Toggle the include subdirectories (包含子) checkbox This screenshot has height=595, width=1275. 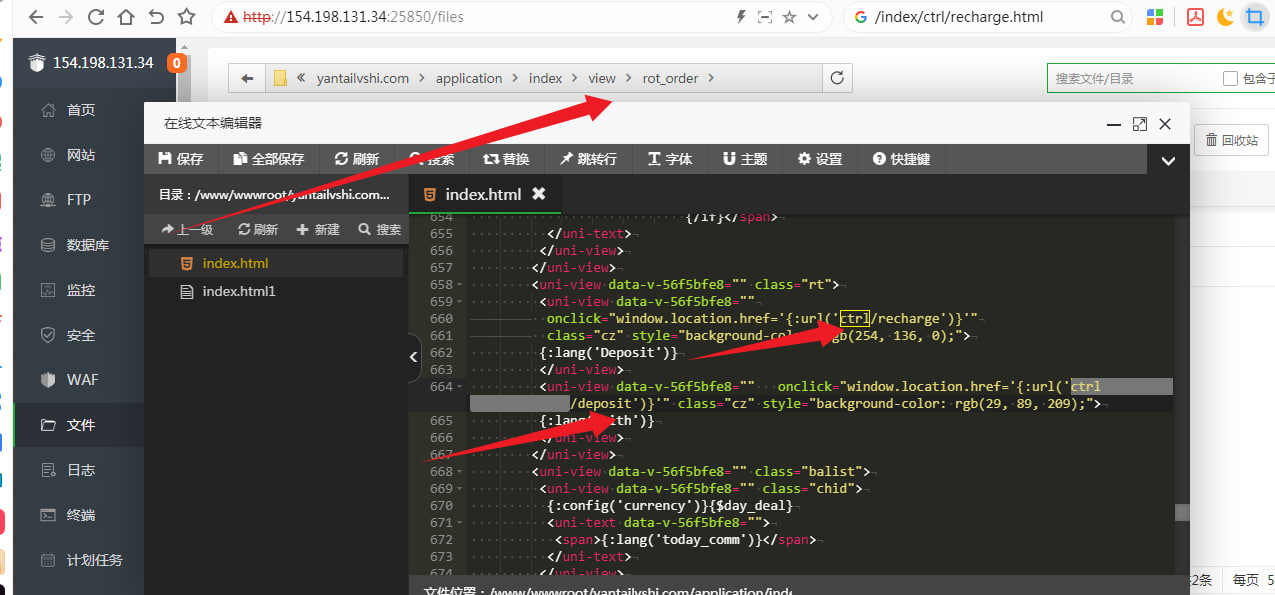[1230, 78]
